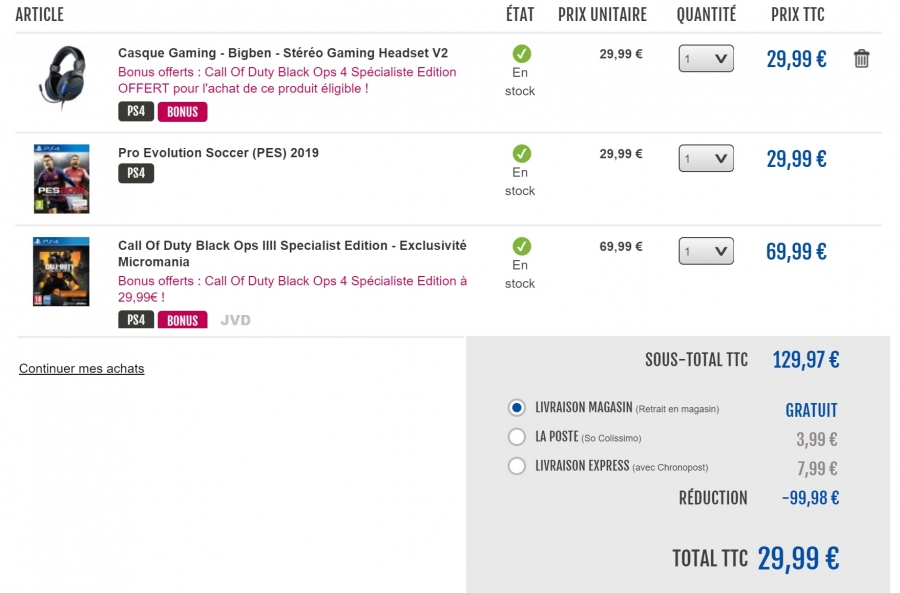Open quantity dropdown for Call Of Duty

pyautogui.click(x=706, y=251)
